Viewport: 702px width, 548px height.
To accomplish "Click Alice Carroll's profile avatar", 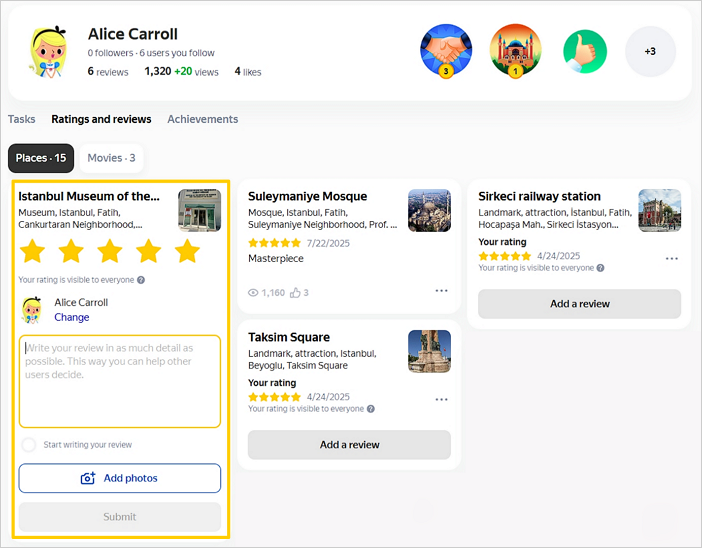I will (x=47, y=51).
